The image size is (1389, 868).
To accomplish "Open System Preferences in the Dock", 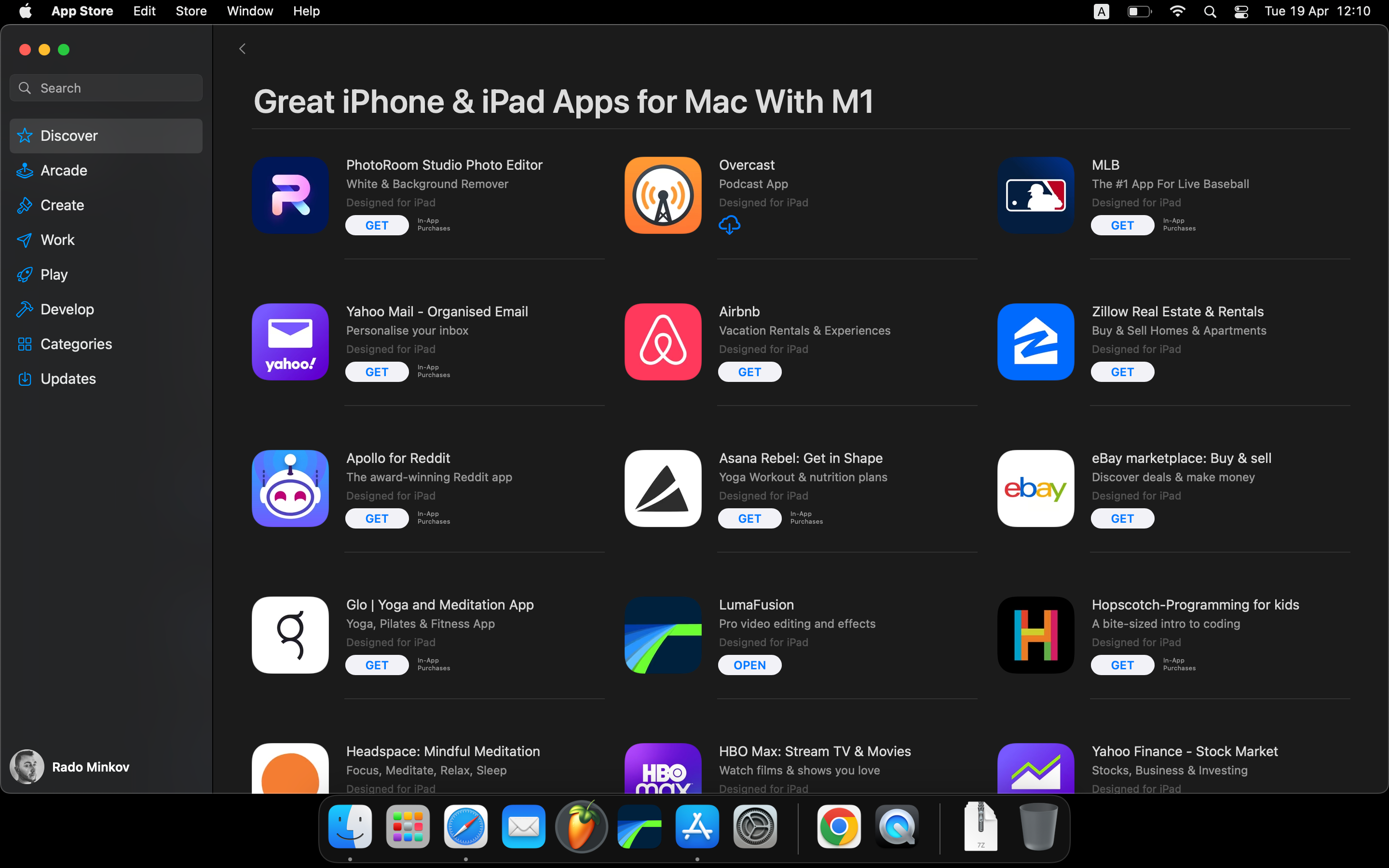I will pyautogui.click(x=755, y=827).
